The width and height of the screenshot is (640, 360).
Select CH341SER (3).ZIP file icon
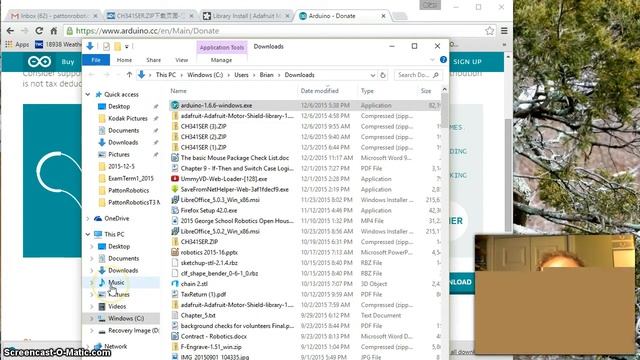pos(175,127)
